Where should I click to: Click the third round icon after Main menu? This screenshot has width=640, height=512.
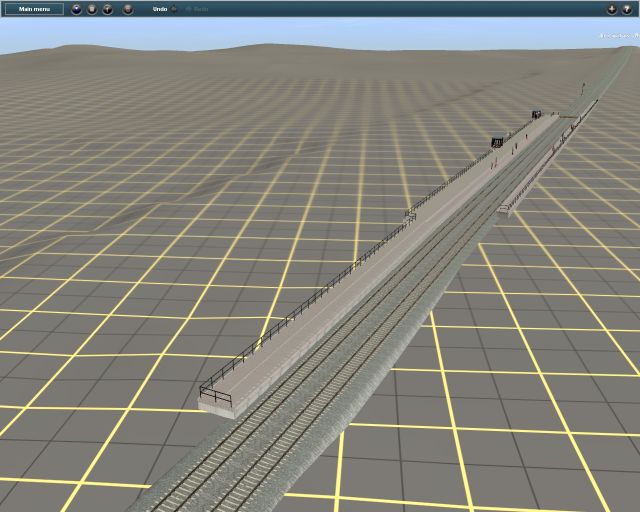click(x=108, y=9)
